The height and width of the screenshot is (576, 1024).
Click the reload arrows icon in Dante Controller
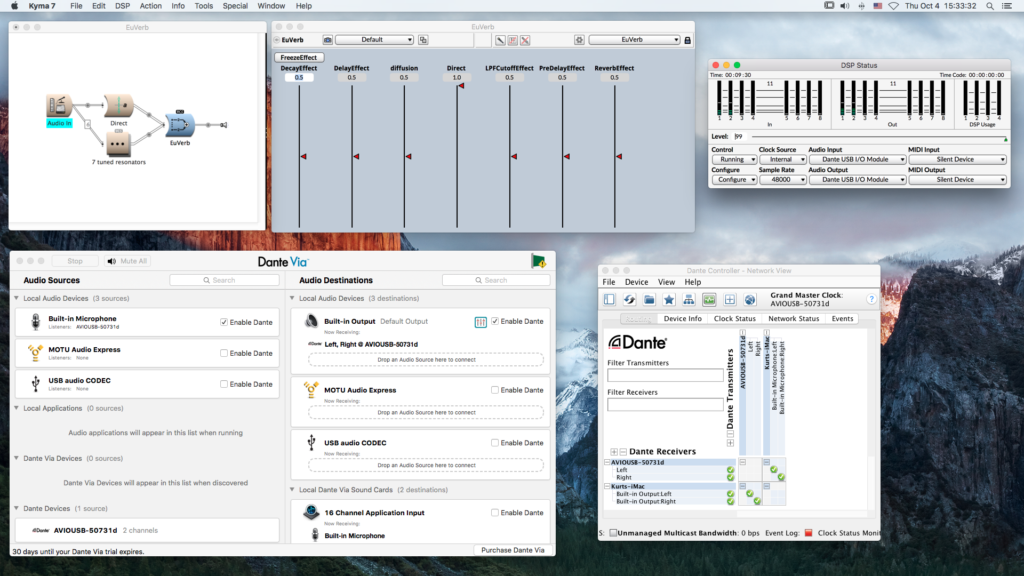629,299
